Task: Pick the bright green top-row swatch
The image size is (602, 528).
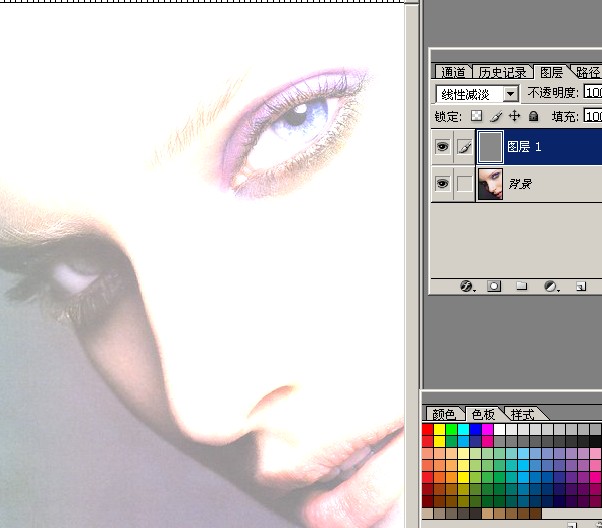Action: [x=452, y=429]
